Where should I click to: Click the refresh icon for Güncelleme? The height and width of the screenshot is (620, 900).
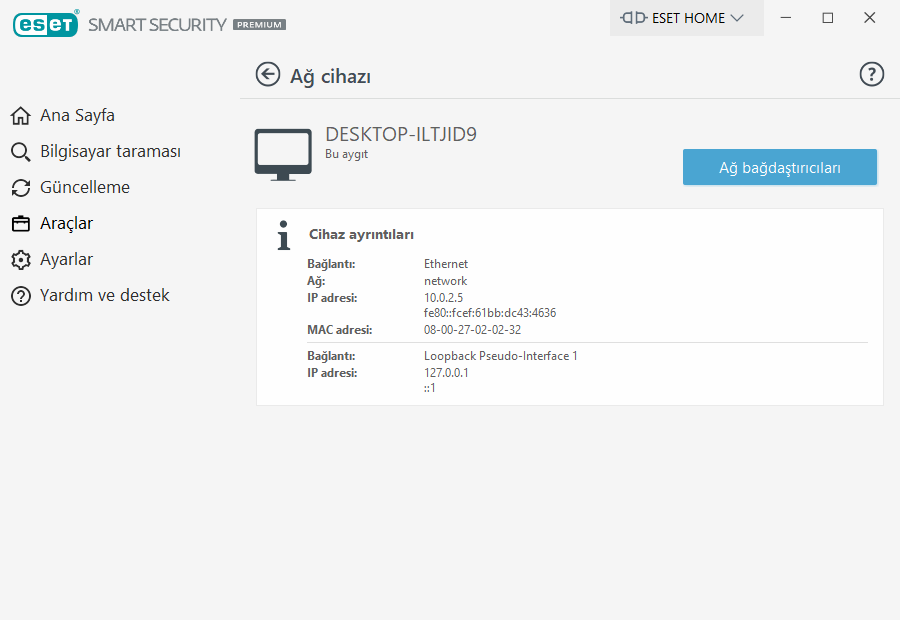point(20,188)
